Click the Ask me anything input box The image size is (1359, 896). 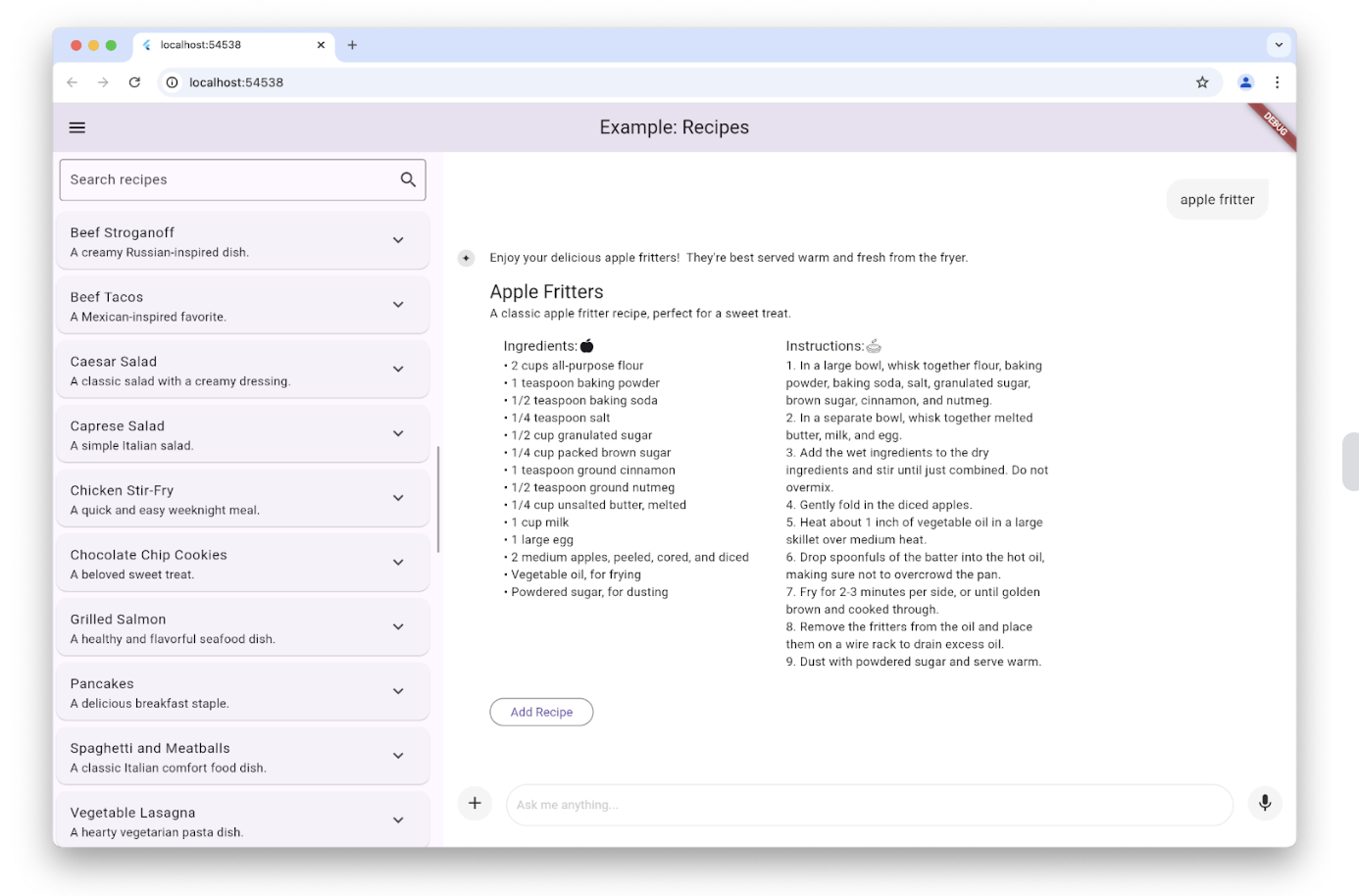868,805
